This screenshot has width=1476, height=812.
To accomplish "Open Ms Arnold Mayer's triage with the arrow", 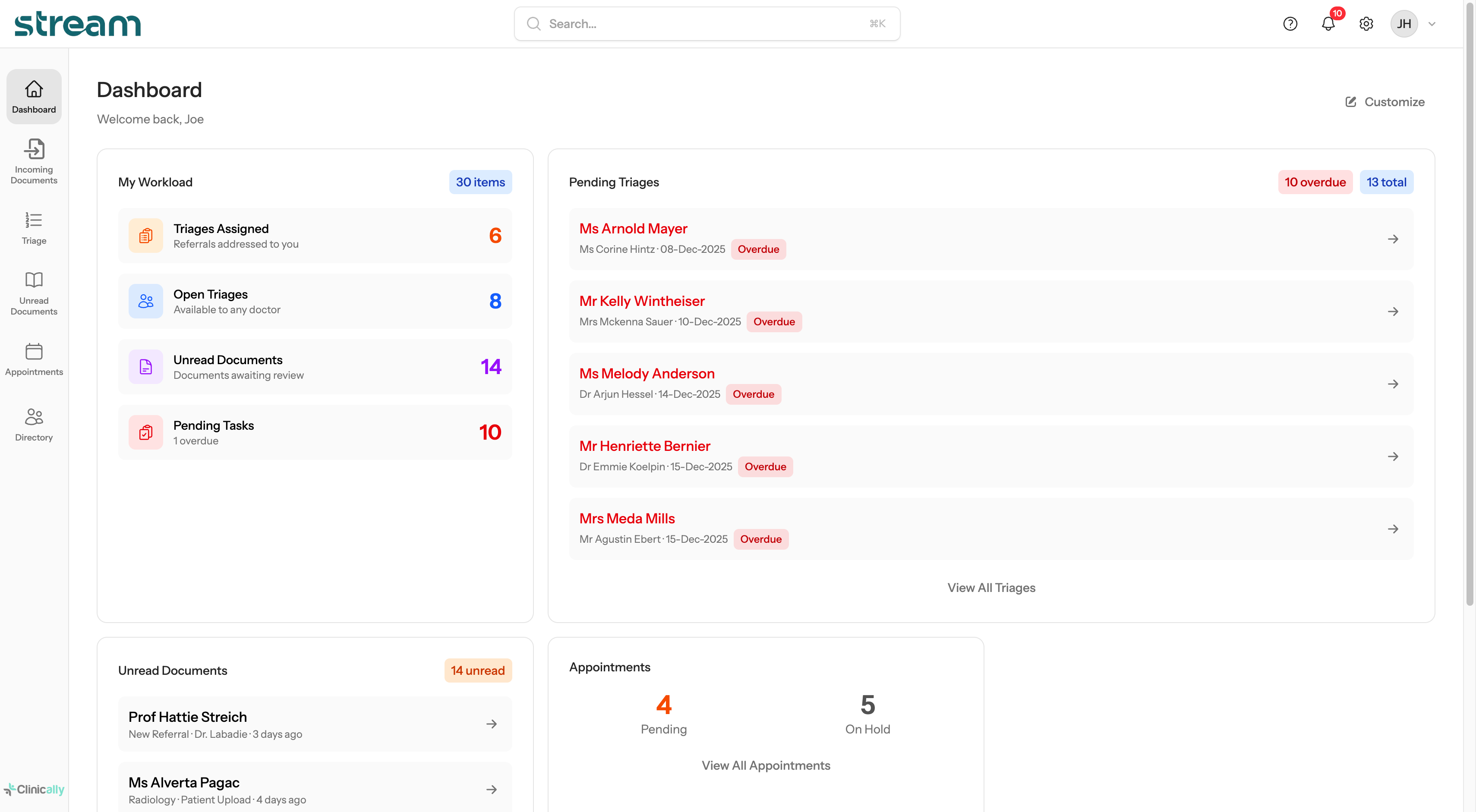I will pos(1394,239).
